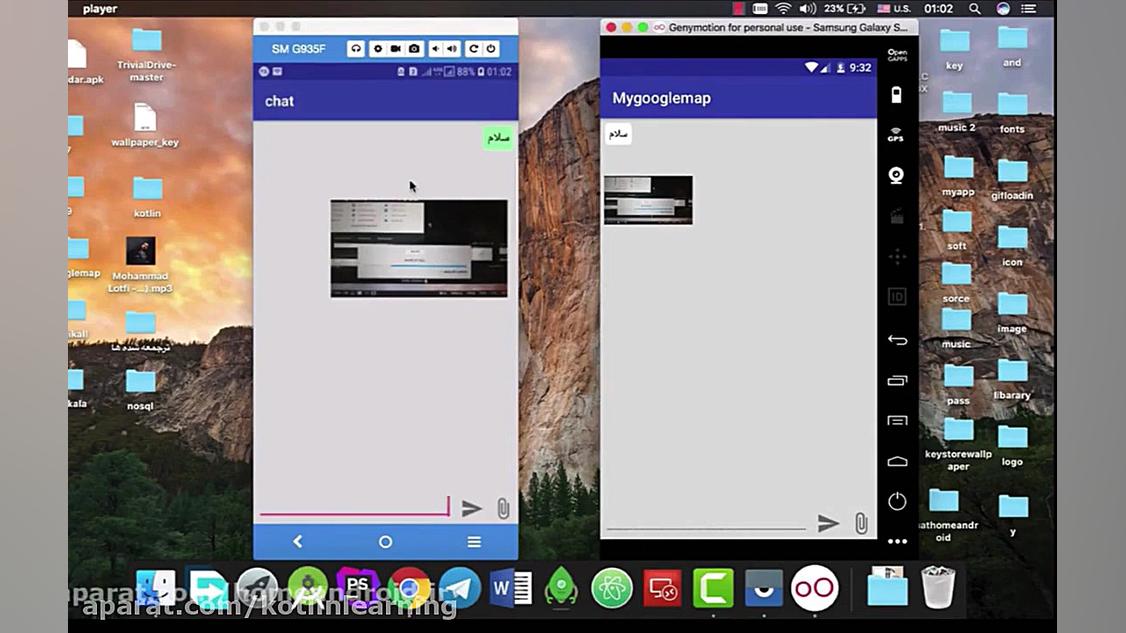Open GAPPS in the Genymotion sidebar
This screenshot has height=633, width=1126.
coord(897,55)
